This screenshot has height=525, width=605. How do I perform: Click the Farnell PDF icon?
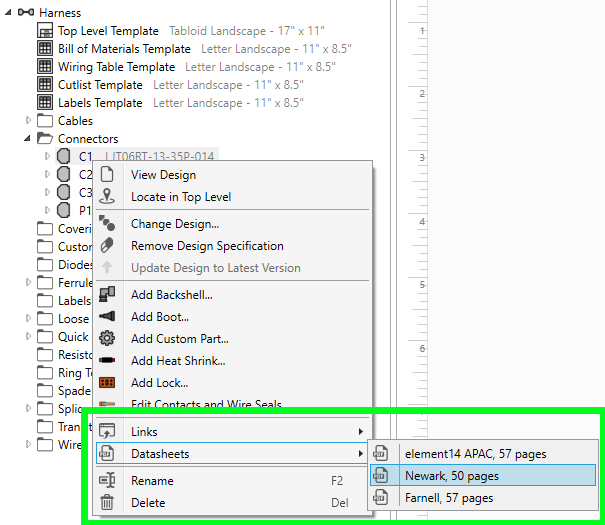380,498
